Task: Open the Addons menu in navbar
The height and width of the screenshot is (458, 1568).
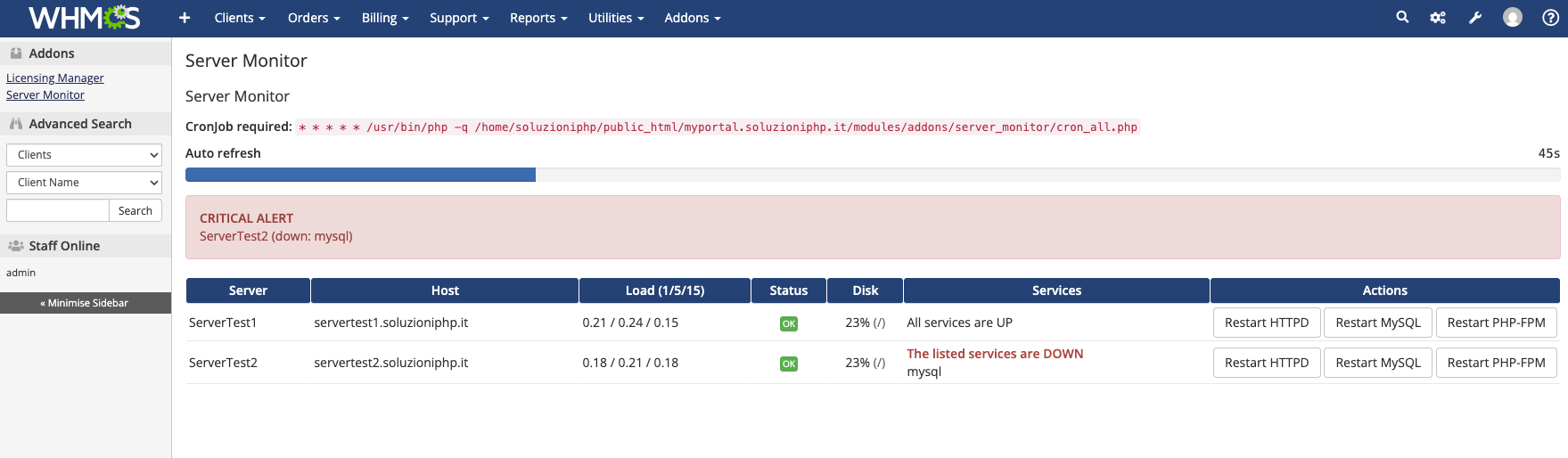Action: (692, 18)
